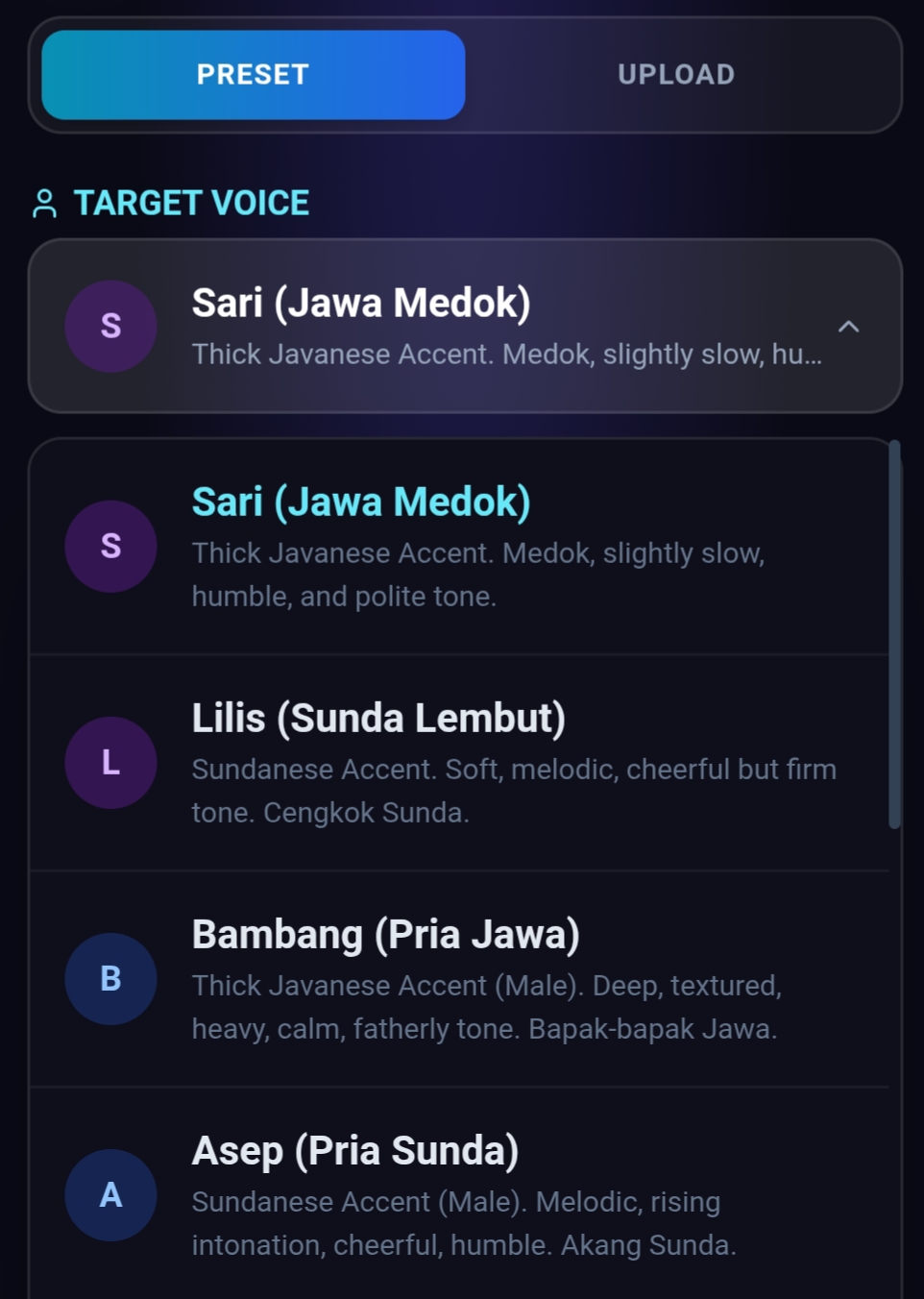Click the "Bapak-bapak Jawa" description text

[652, 1029]
